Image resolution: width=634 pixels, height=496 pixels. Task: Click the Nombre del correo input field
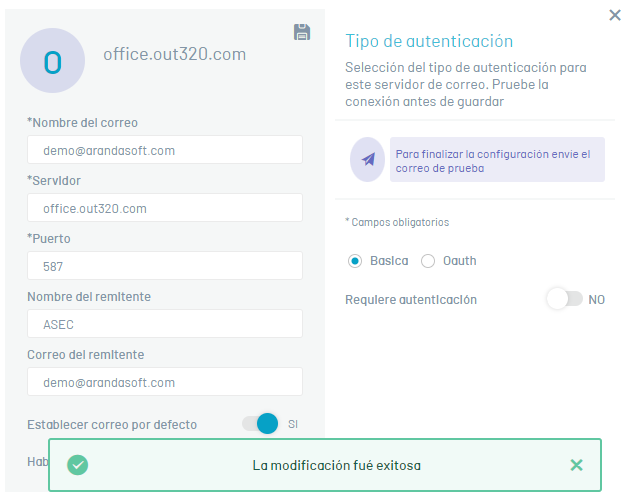coord(165,150)
